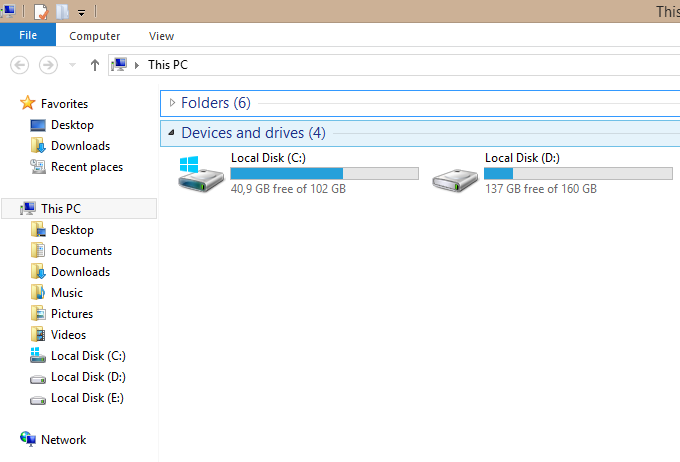The width and height of the screenshot is (680, 462).
Task: Open Documents in navigation pane
Action: point(81,251)
